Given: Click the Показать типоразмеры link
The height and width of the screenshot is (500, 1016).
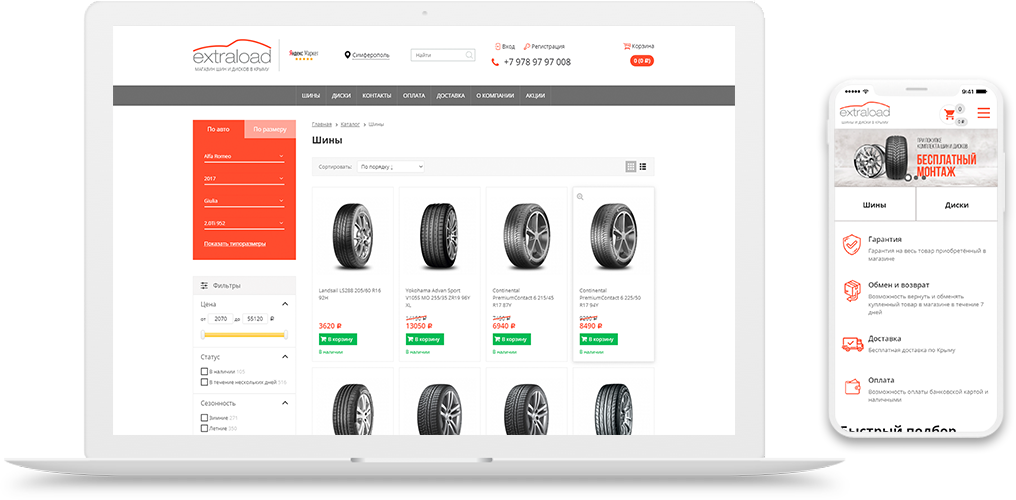Looking at the screenshot, I should pyautogui.click(x=235, y=244).
